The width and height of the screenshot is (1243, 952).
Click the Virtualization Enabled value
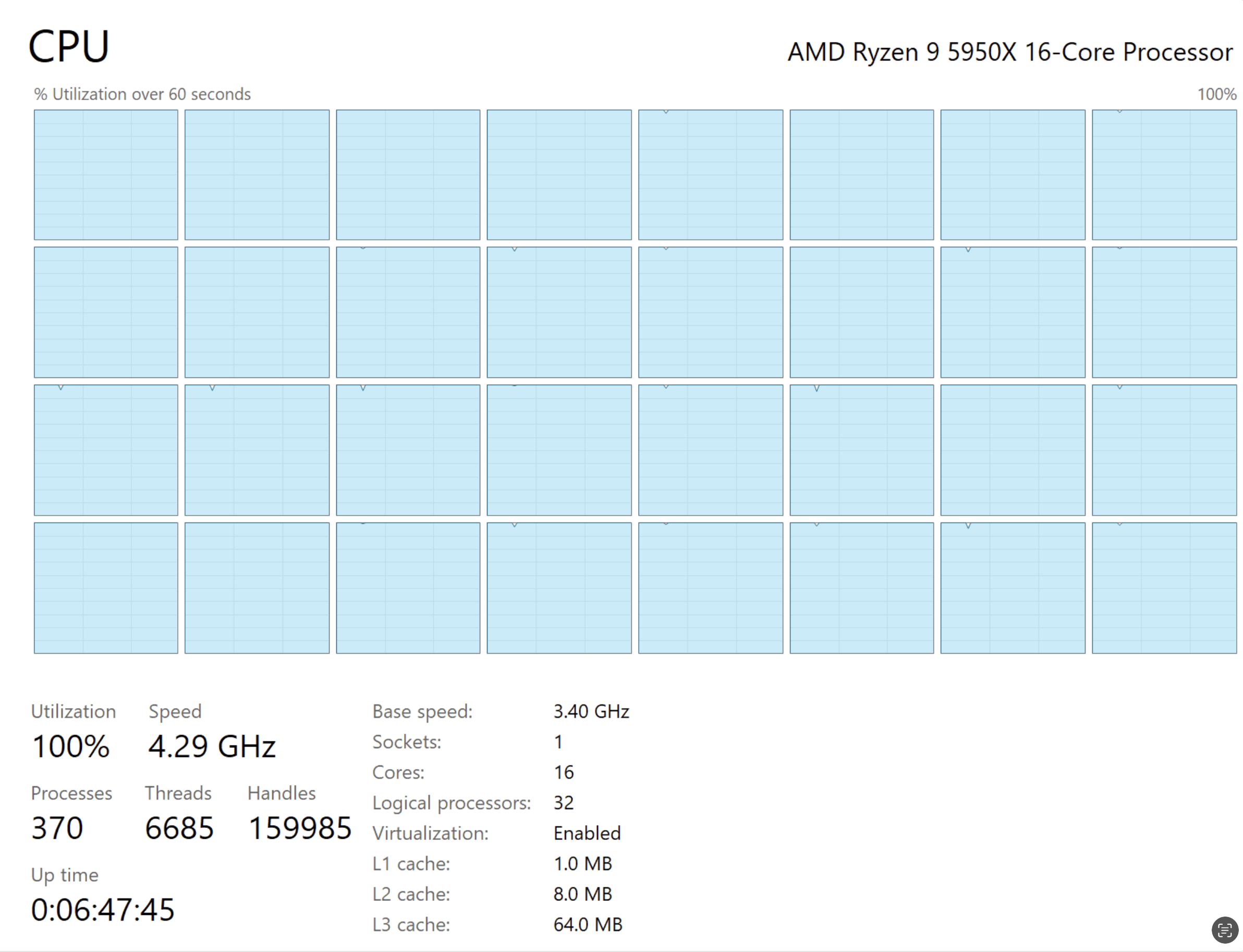[x=587, y=833]
